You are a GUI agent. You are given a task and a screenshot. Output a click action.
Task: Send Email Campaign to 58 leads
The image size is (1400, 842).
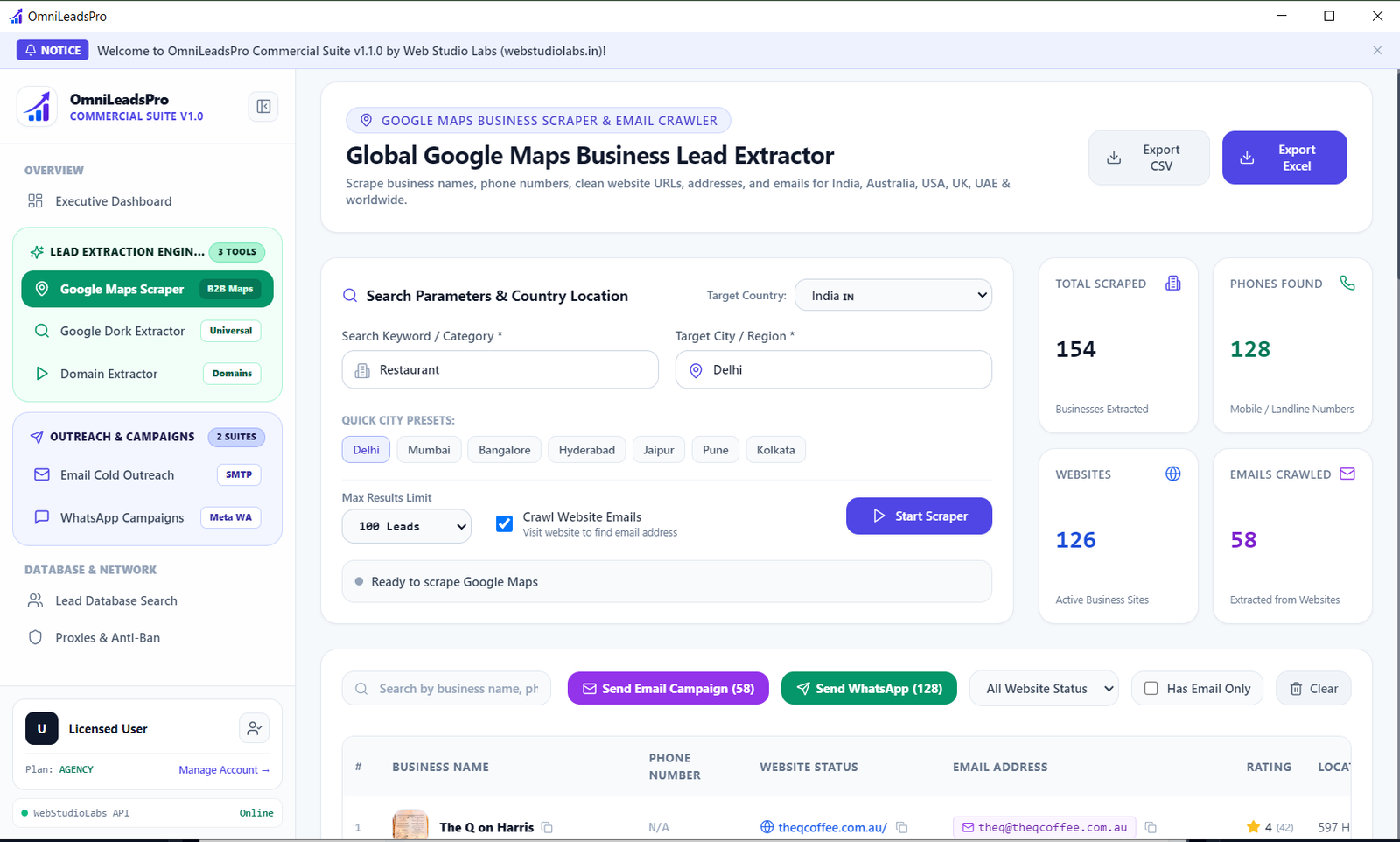(x=668, y=689)
